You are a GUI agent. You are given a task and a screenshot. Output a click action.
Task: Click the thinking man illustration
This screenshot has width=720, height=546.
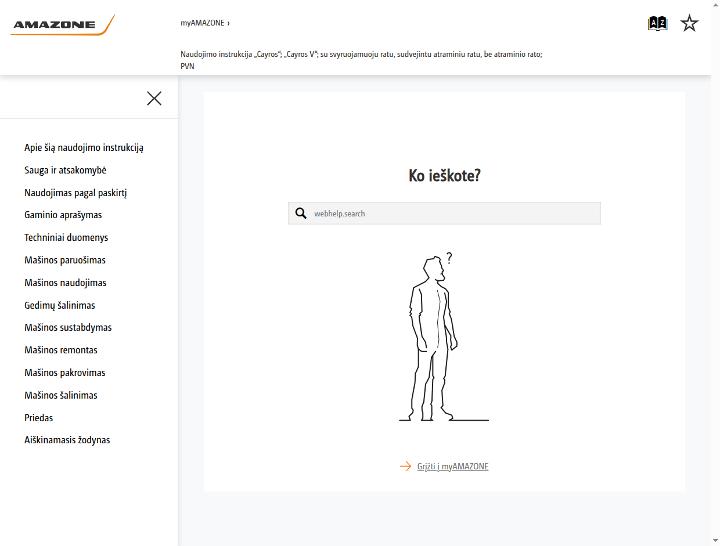tap(444, 337)
